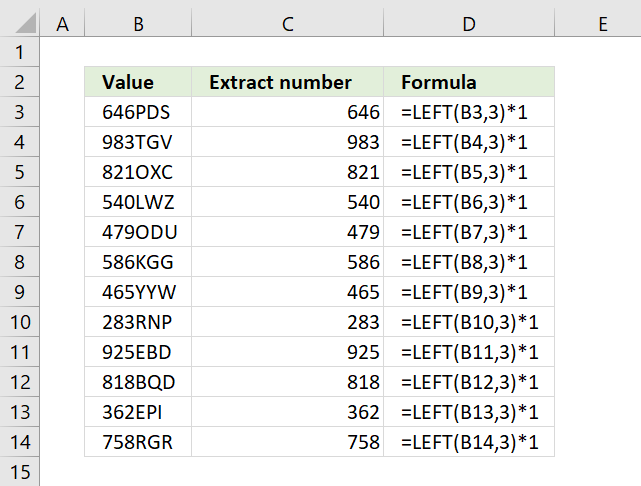
Task: Select cell containing 646PDS
Action: tap(138, 112)
